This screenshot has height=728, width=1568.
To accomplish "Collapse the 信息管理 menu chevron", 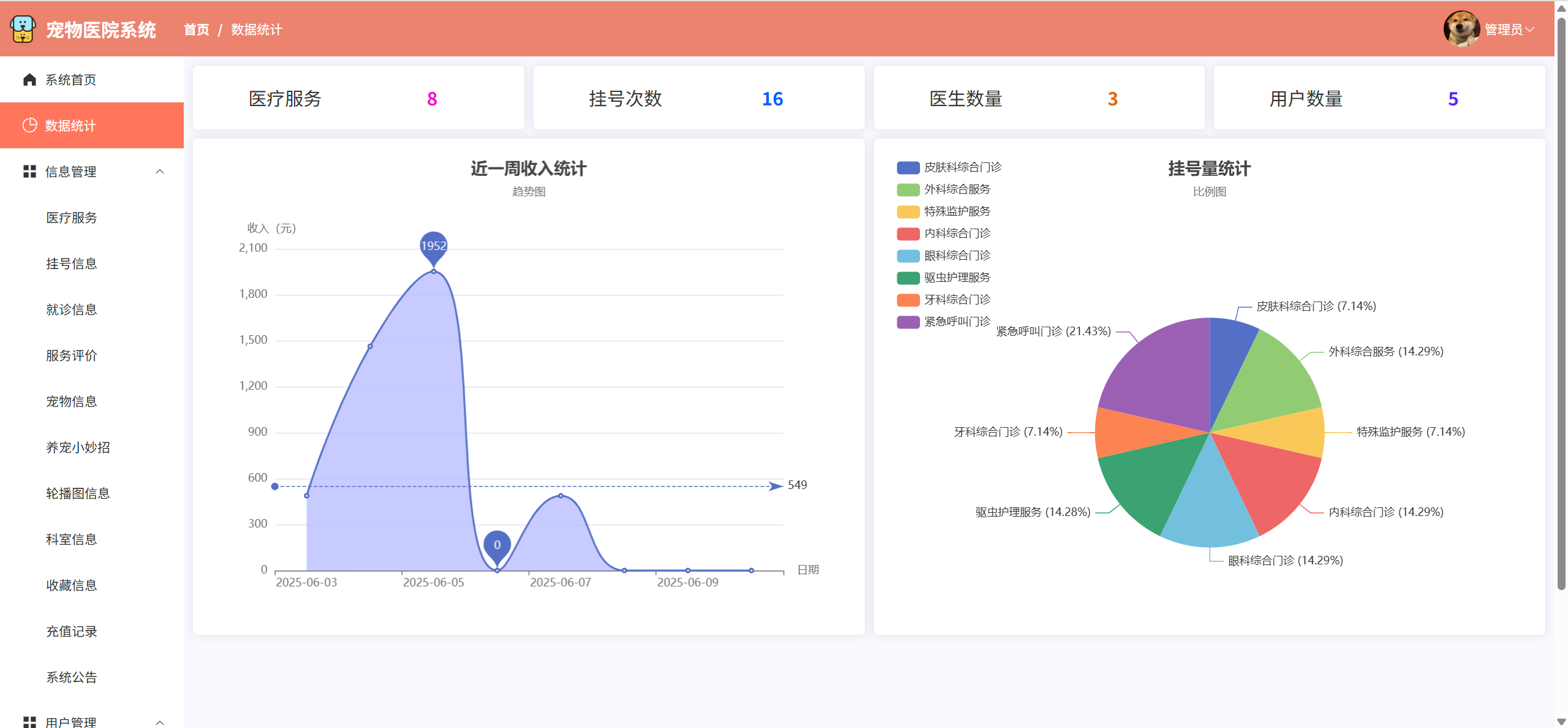I will (160, 172).
